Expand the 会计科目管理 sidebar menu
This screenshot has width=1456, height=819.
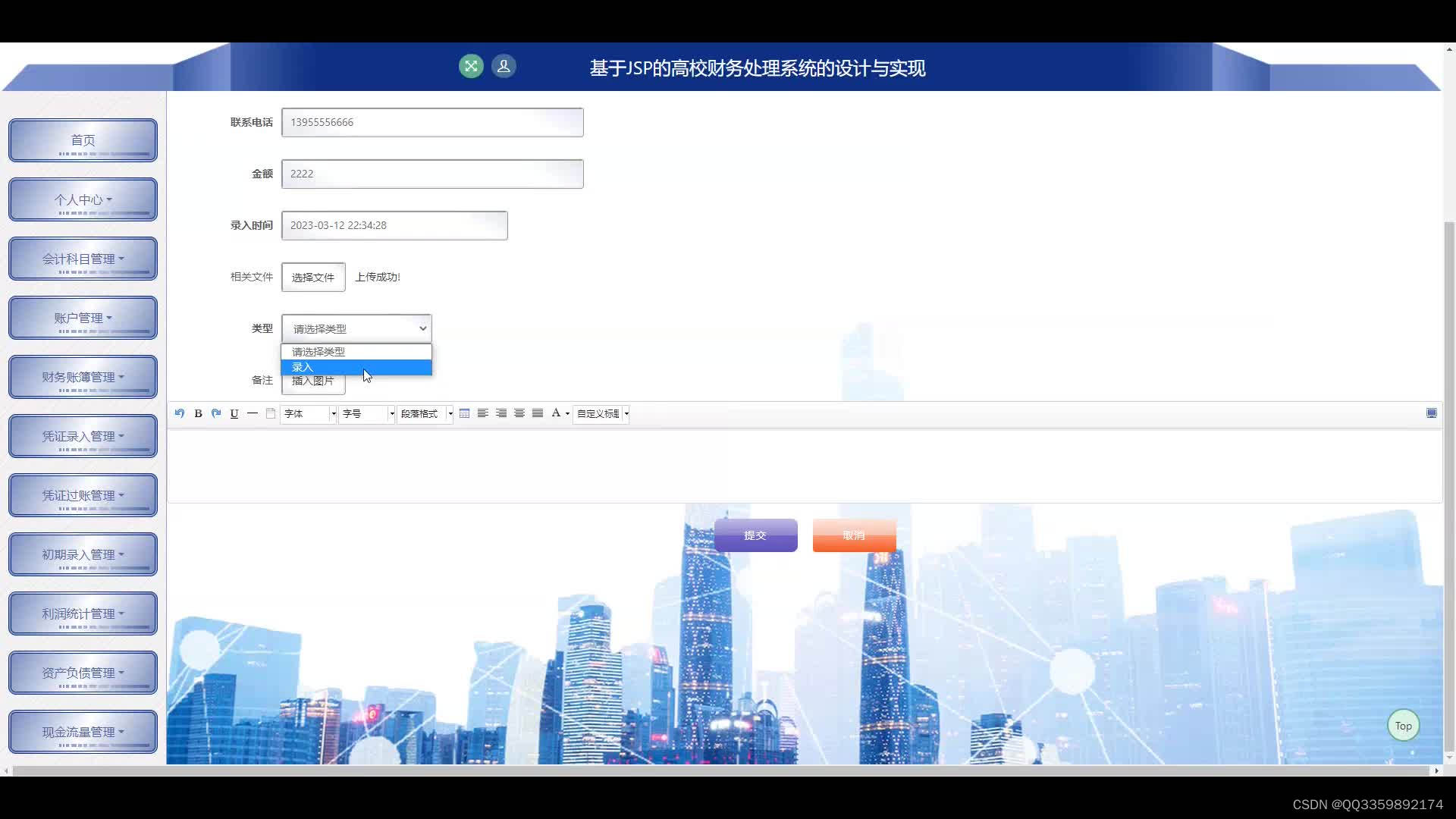tap(83, 259)
